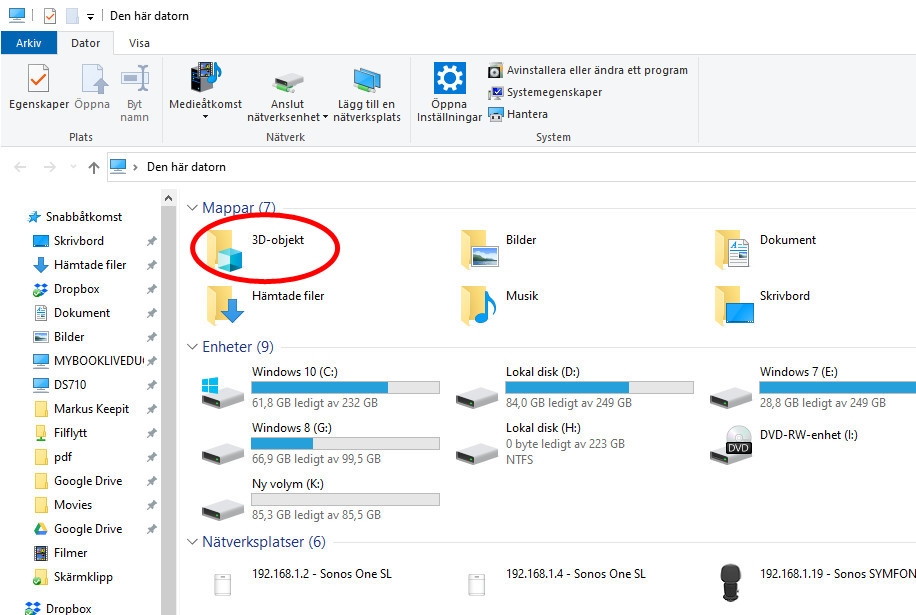The width and height of the screenshot is (916, 615).
Task: Open the Arkiv menu
Action: tap(29, 43)
